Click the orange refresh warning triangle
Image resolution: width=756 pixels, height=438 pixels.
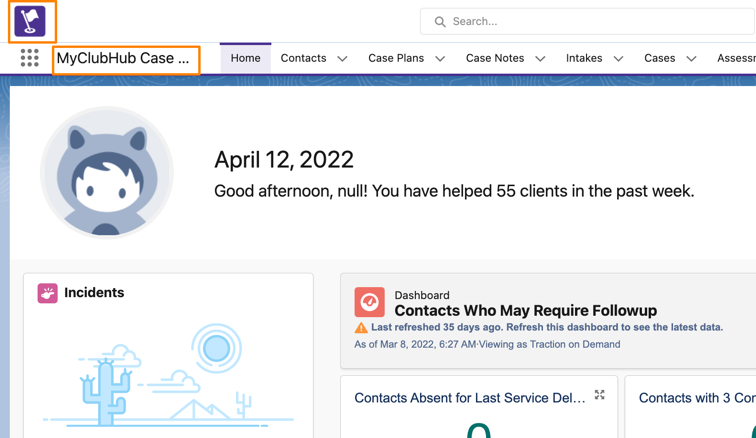coord(361,328)
